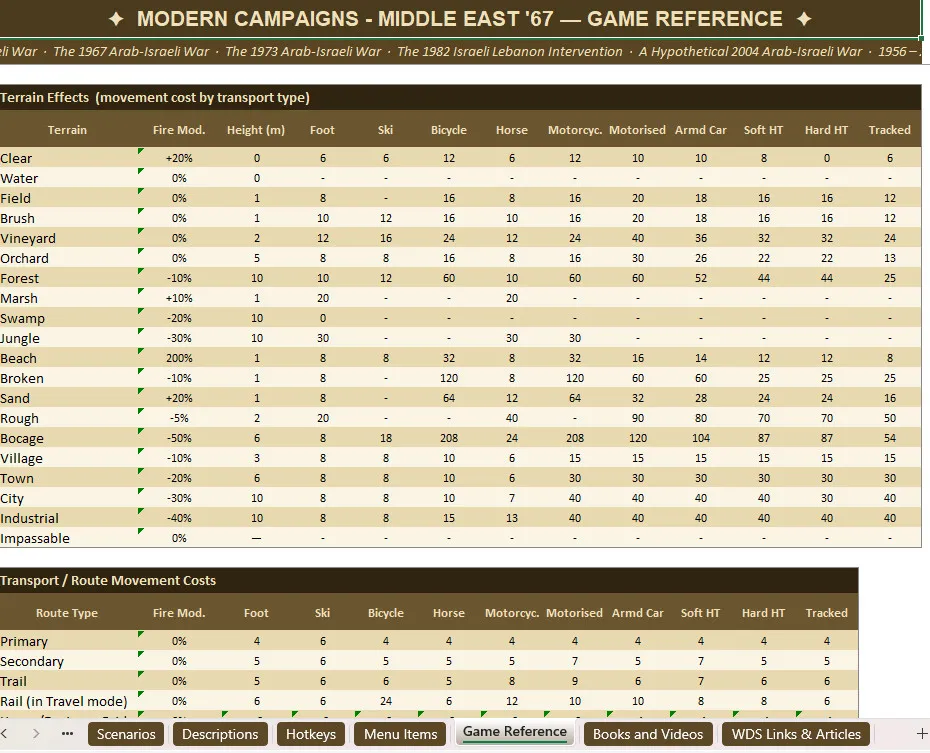Select the Transport / Route Movement Costs header
The width and height of the screenshot is (930, 753).
(429, 580)
